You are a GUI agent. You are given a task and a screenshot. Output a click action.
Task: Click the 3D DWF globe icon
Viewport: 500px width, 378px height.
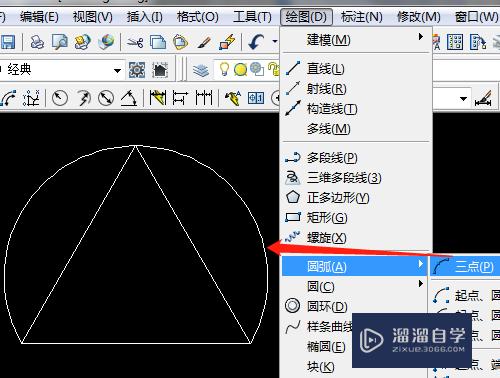click(106, 42)
